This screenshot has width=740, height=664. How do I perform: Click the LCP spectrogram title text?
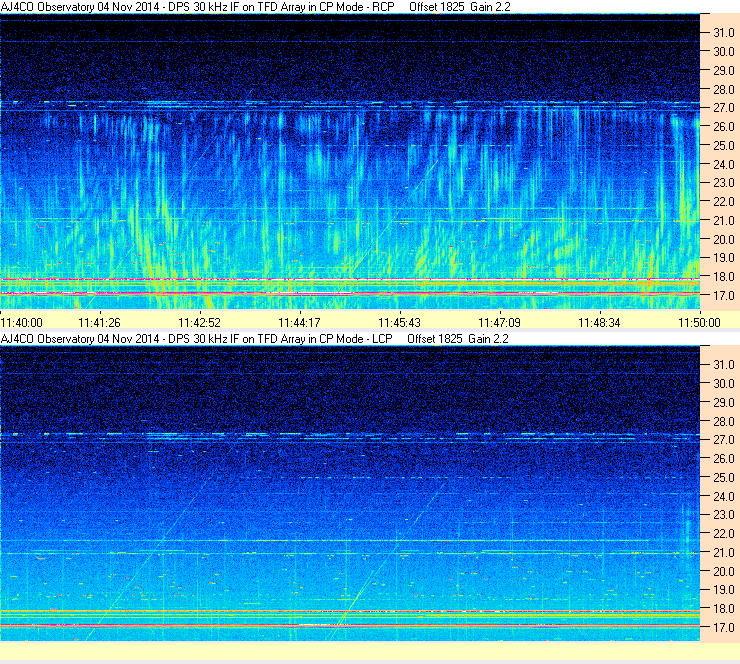tap(197, 339)
